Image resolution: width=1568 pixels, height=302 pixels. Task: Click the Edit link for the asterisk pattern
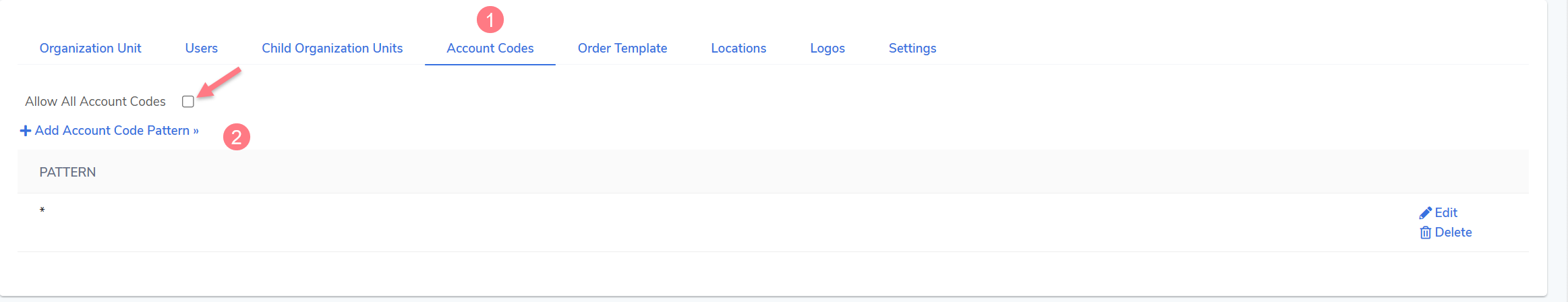click(1445, 213)
